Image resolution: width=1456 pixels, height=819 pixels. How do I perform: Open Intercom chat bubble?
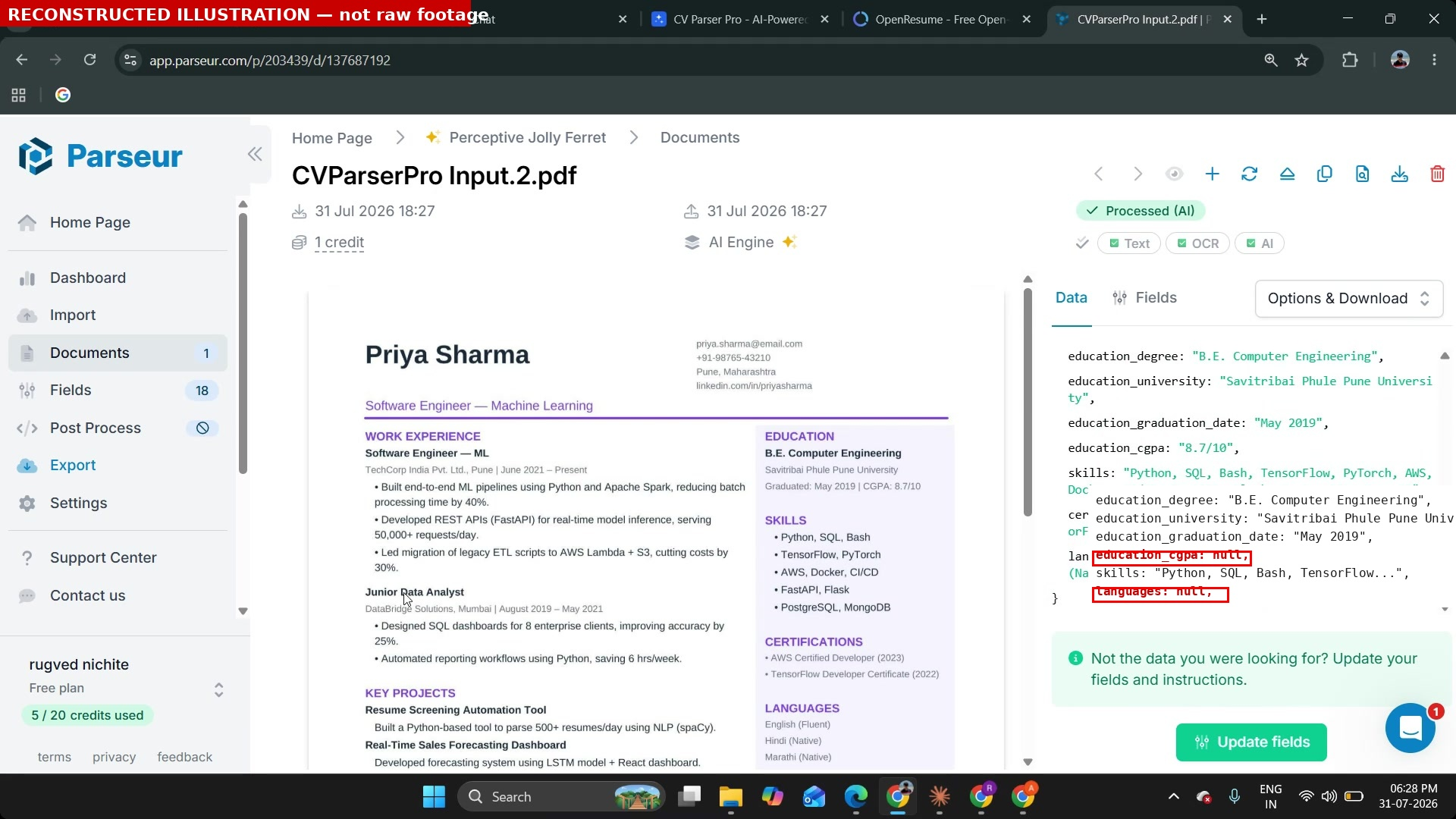(x=1410, y=729)
